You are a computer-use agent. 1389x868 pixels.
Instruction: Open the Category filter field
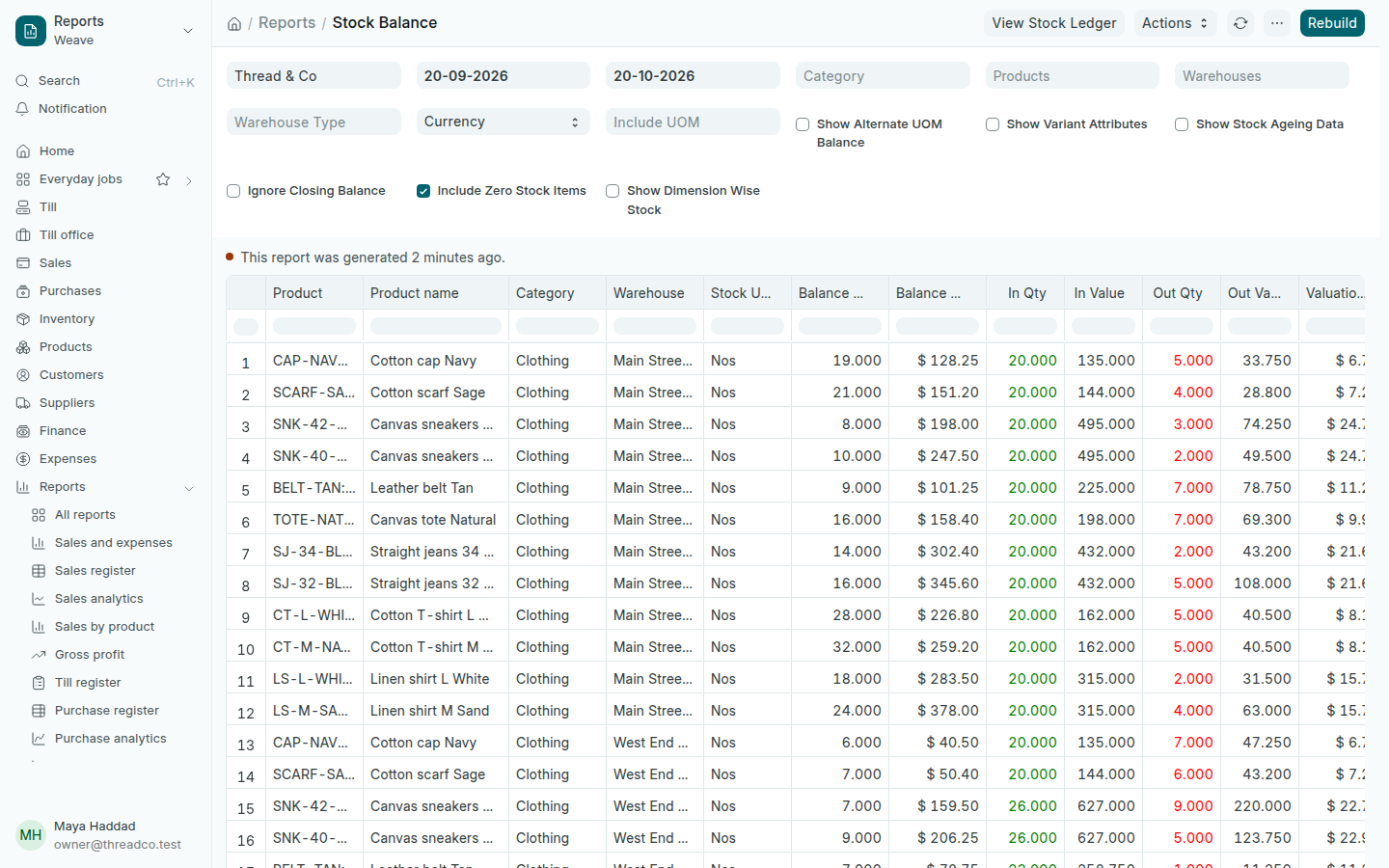pyautogui.click(x=883, y=75)
